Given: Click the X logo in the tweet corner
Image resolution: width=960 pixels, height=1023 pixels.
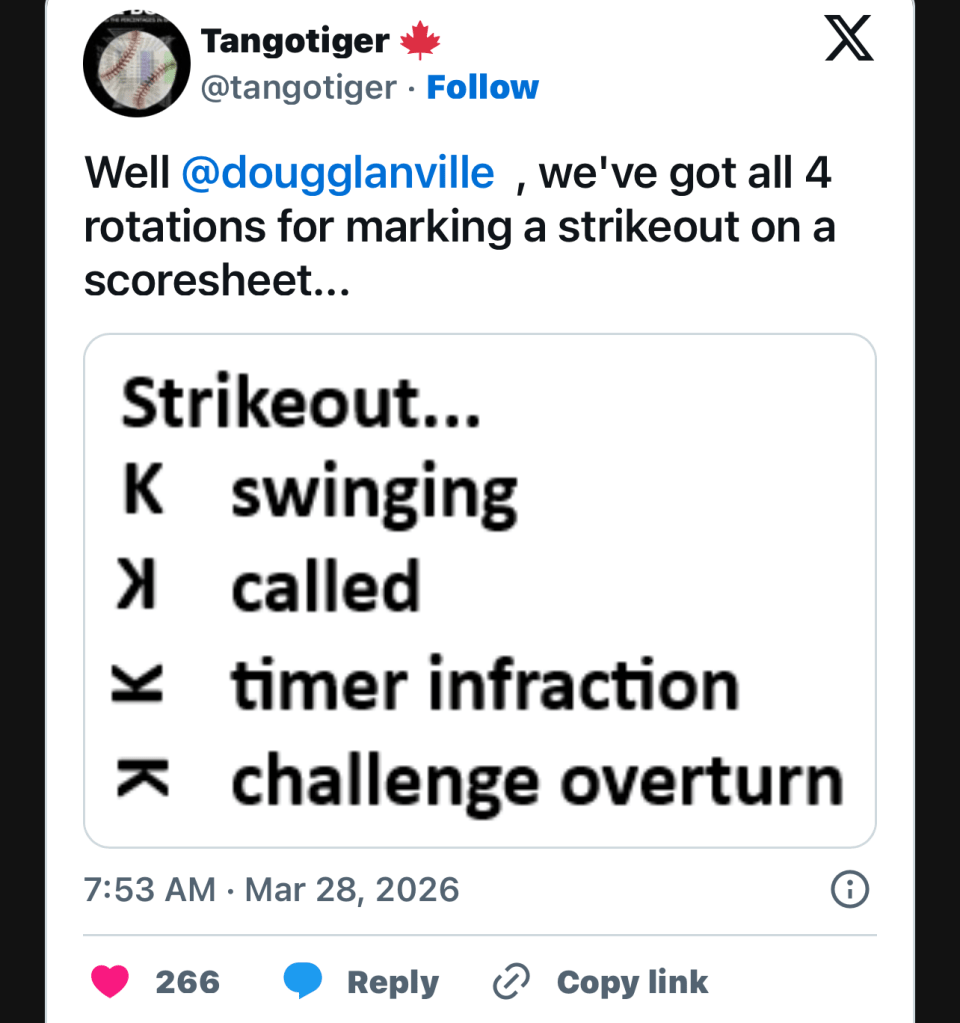Looking at the screenshot, I should point(849,39).
